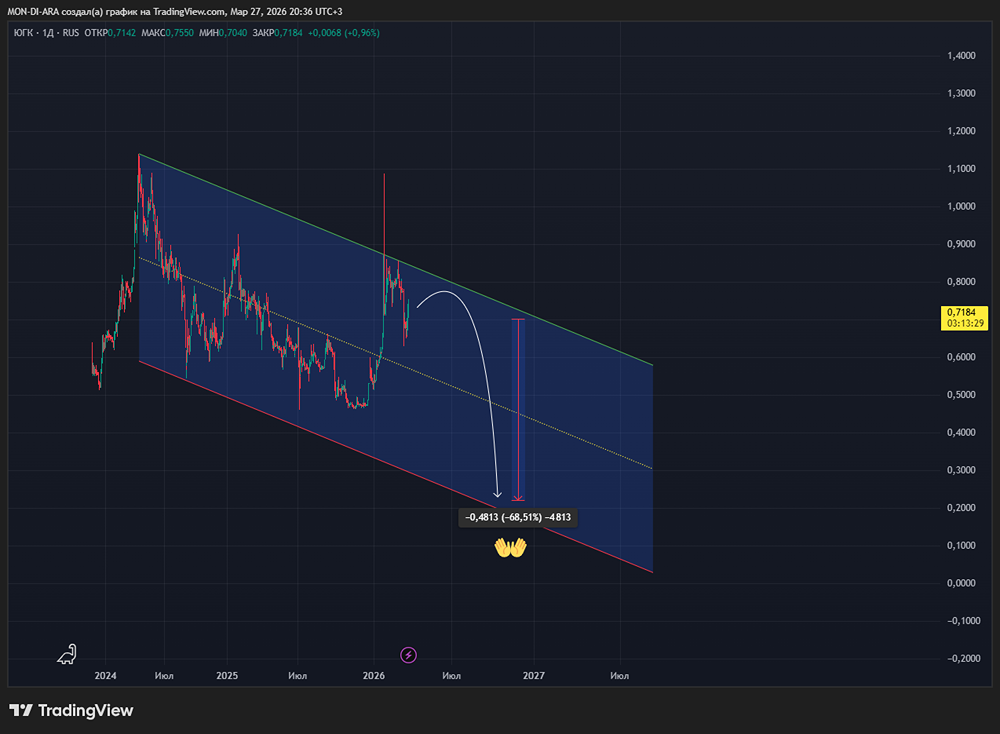Click the ОТКР 0,7142 open value
1000x734 pixels.
[110, 33]
